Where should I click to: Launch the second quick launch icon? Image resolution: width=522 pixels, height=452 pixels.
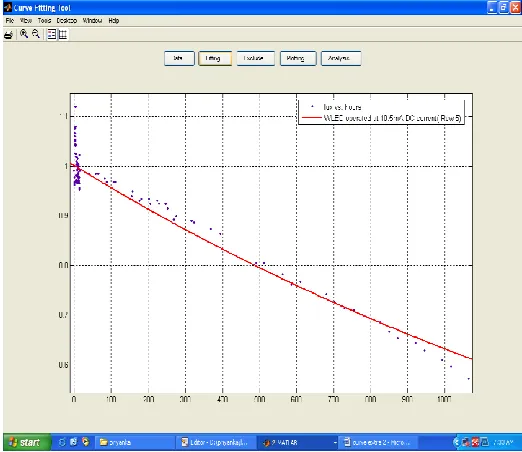74,442
